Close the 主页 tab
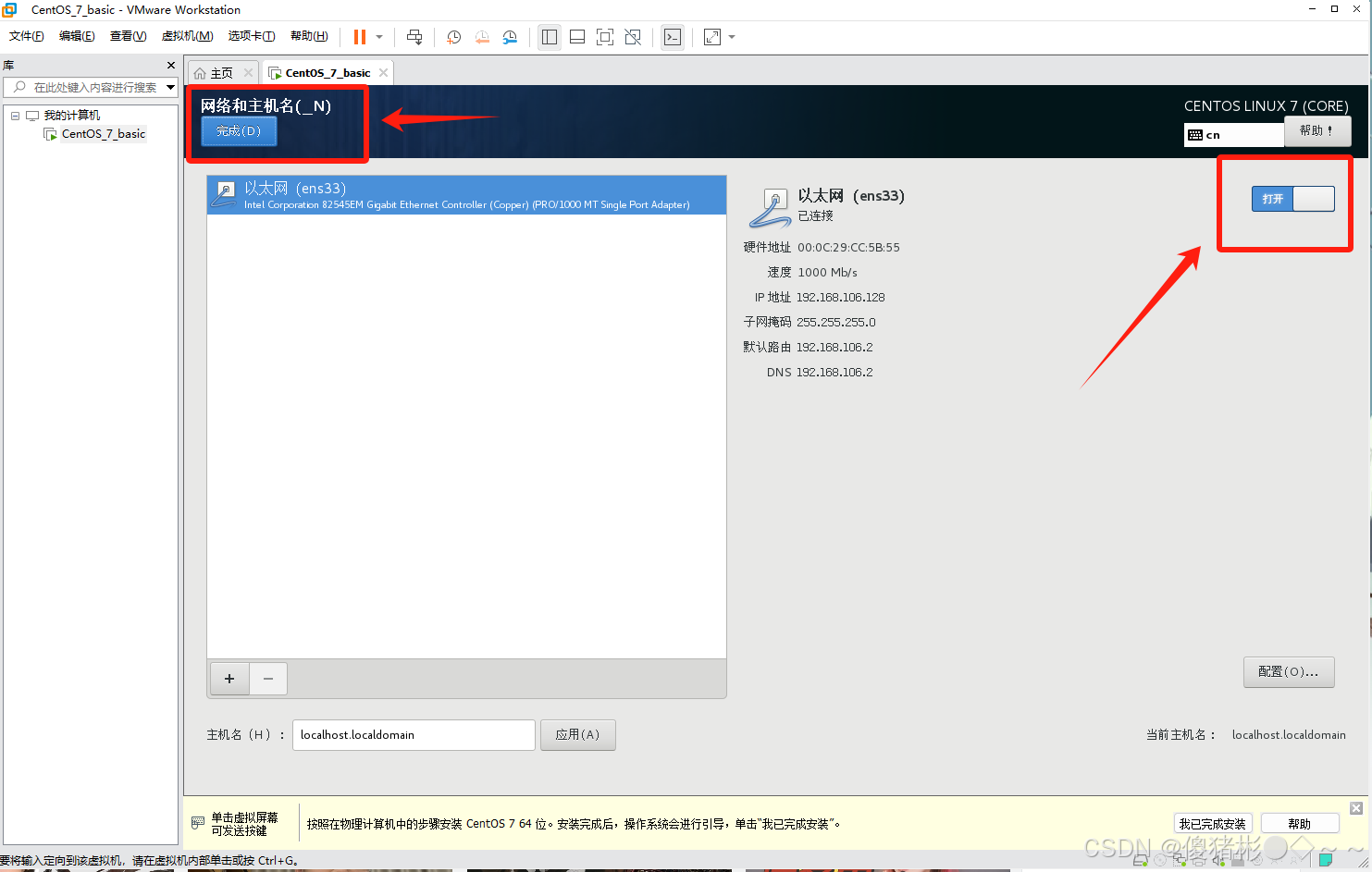The width and height of the screenshot is (1372, 872). (248, 72)
